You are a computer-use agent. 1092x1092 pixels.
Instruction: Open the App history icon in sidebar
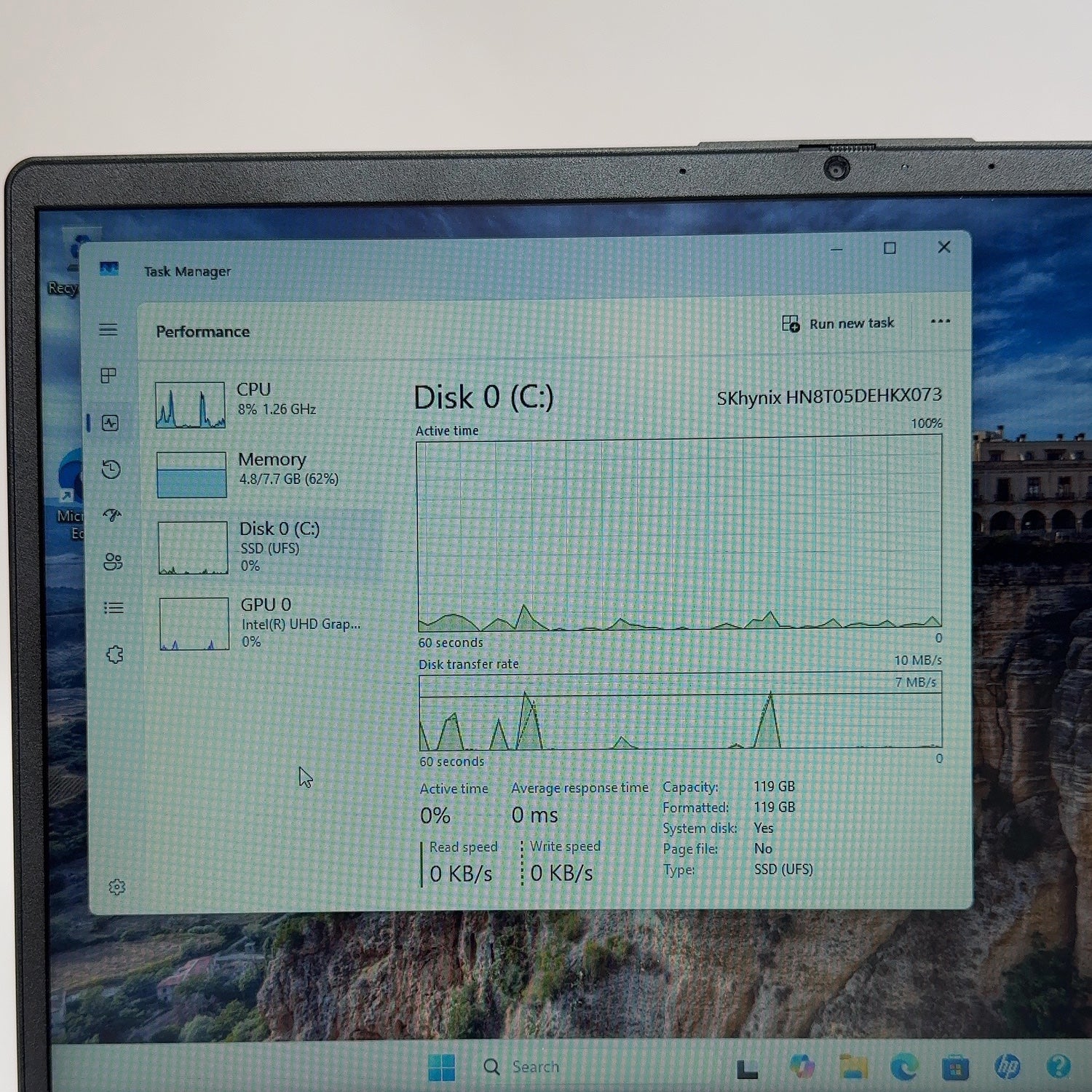point(111,470)
